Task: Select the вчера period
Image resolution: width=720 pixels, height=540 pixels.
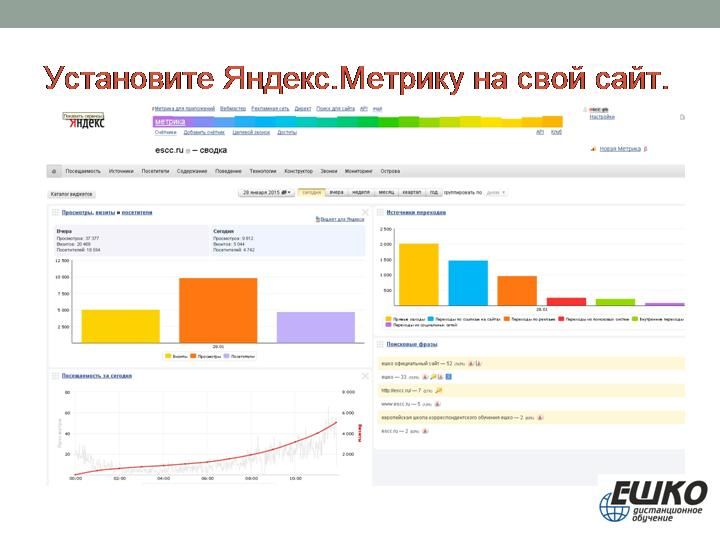Action: pyautogui.click(x=337, y=192)
